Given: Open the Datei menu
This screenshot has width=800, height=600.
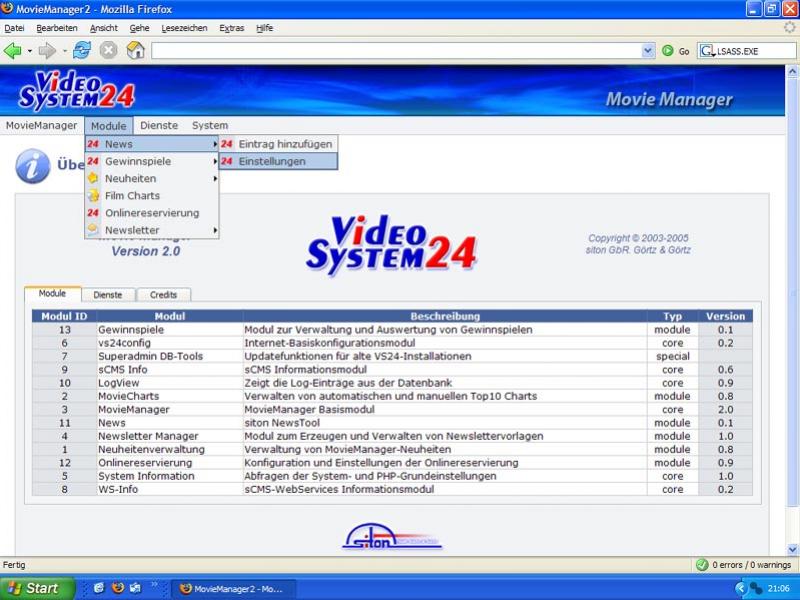Looking at the screenshot, I should coord(14,28).
